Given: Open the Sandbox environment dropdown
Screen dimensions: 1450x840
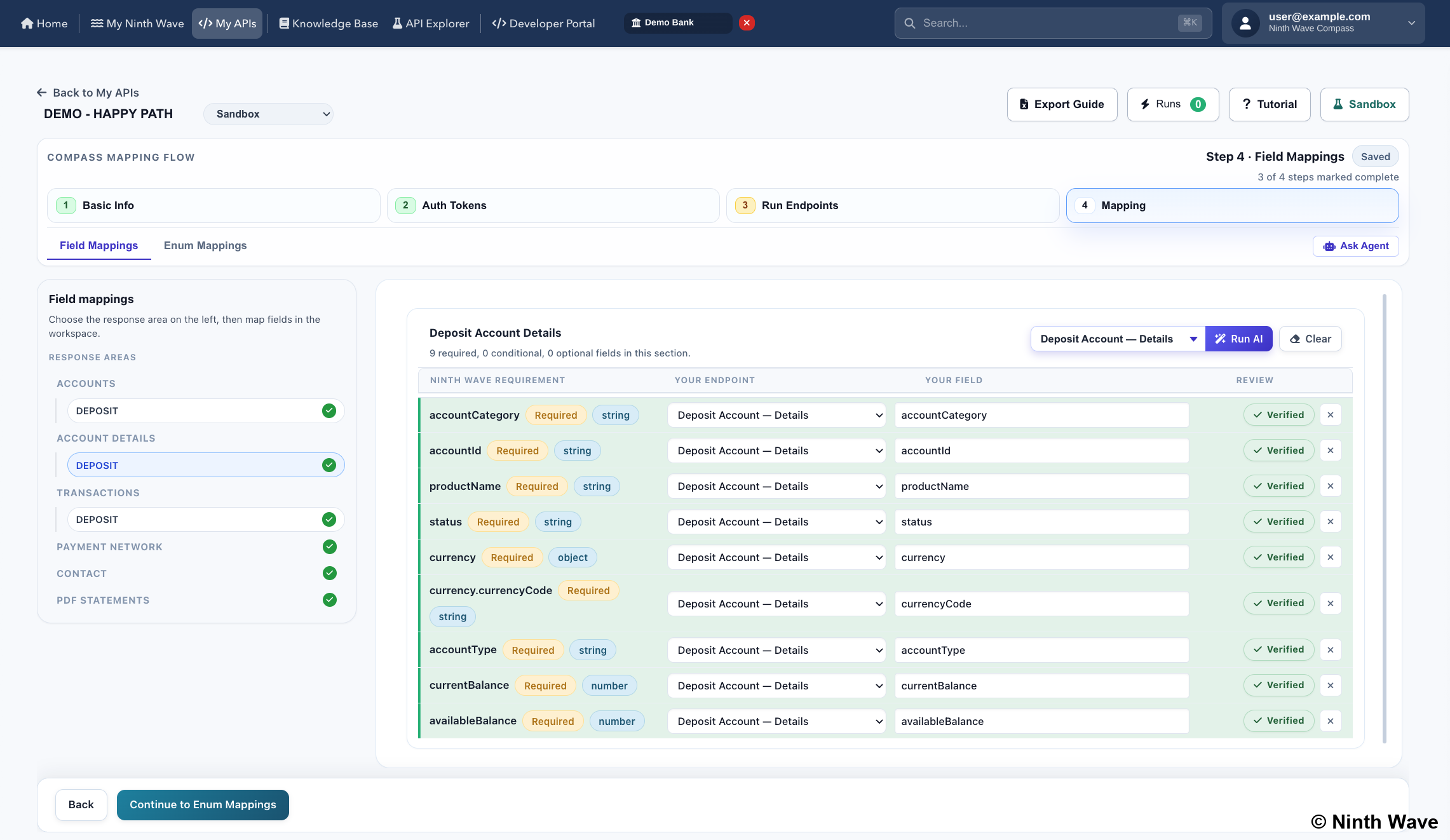Looking at the screenshot, I should (x=268, y=114).
